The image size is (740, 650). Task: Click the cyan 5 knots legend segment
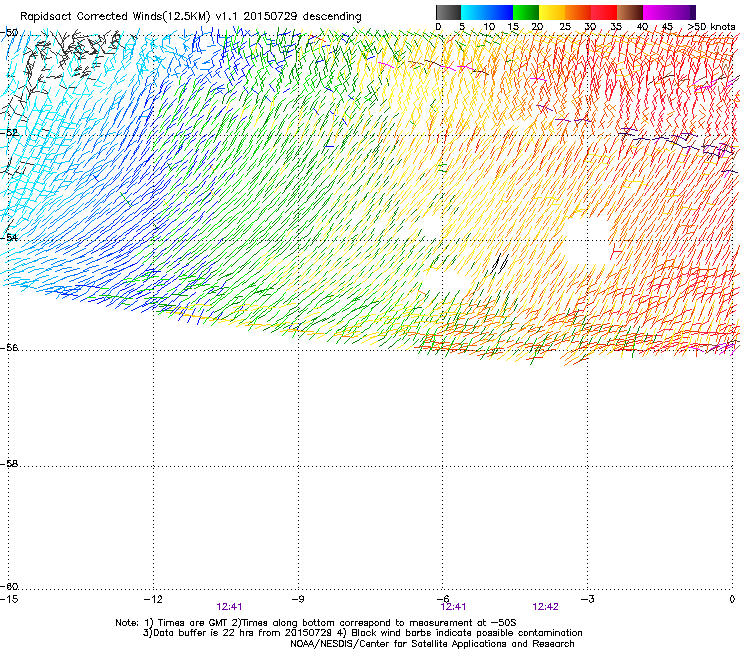point(473,12)
